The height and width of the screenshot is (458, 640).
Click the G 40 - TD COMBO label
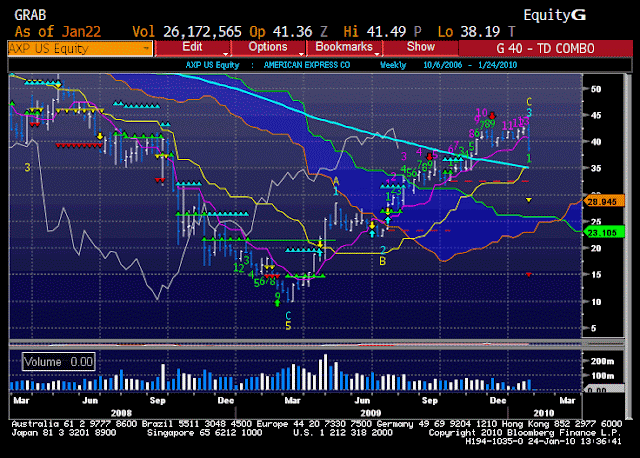click(545, 49)
